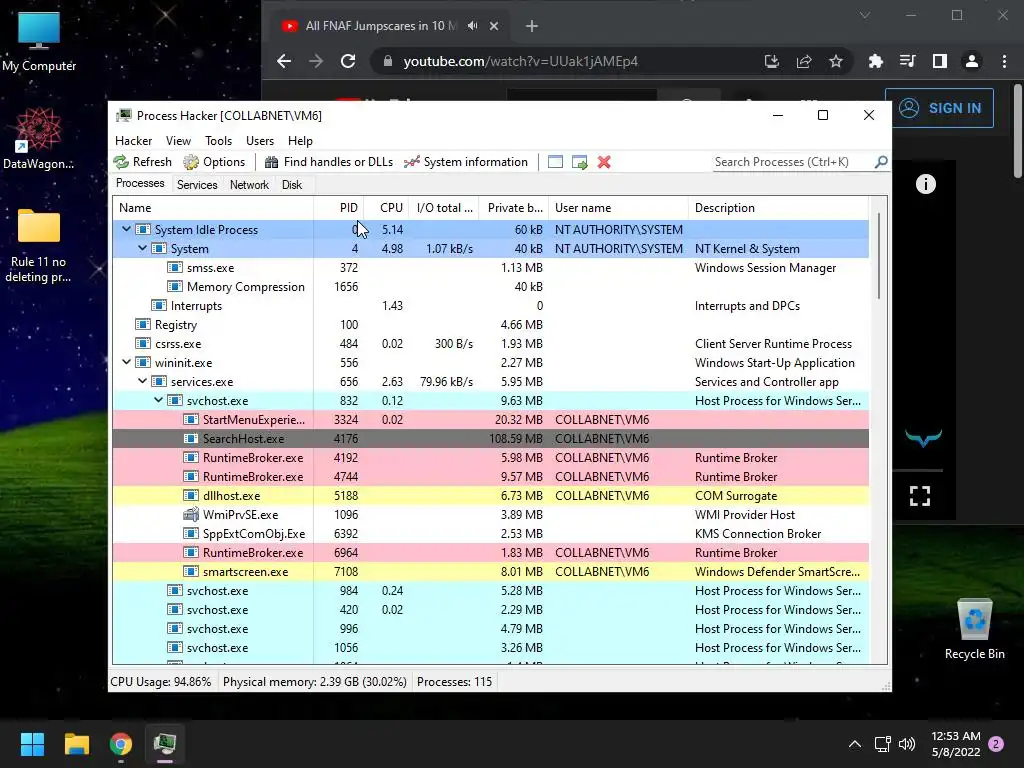Switch to the Services tab
The width and height of the screenshot is (1024, 768).
197,185
